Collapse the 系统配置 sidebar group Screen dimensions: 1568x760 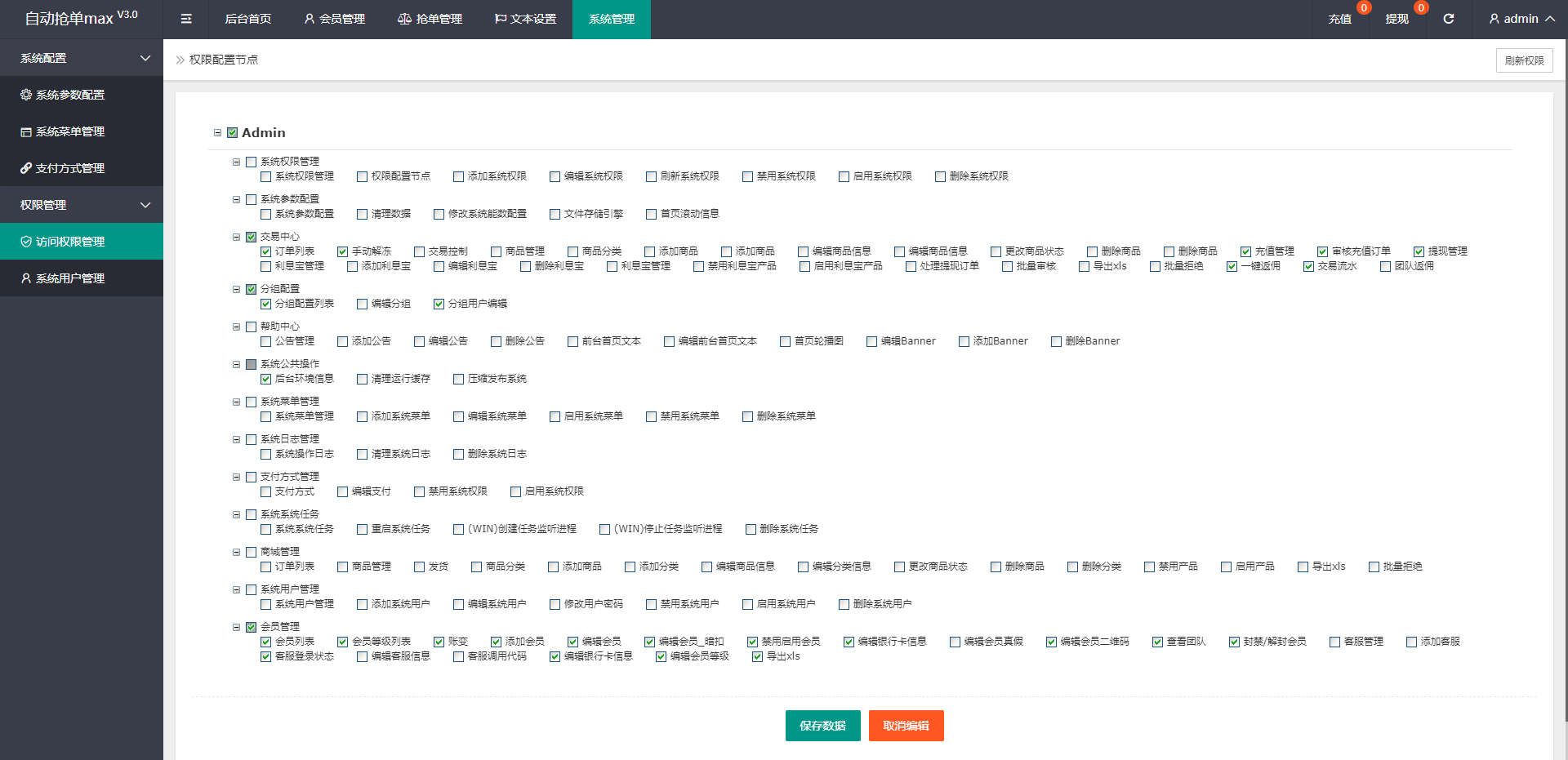click(x=82, y=58)
